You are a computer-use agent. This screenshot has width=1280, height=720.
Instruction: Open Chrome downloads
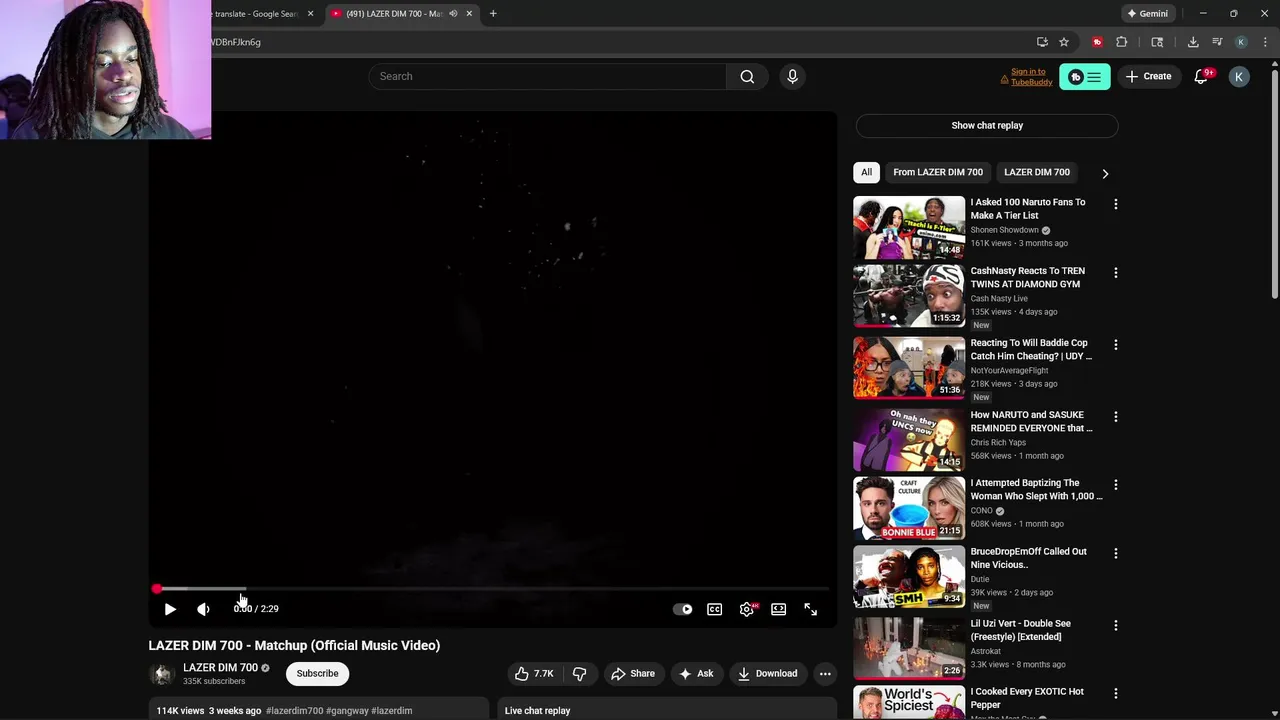[x=1193, y=42]
